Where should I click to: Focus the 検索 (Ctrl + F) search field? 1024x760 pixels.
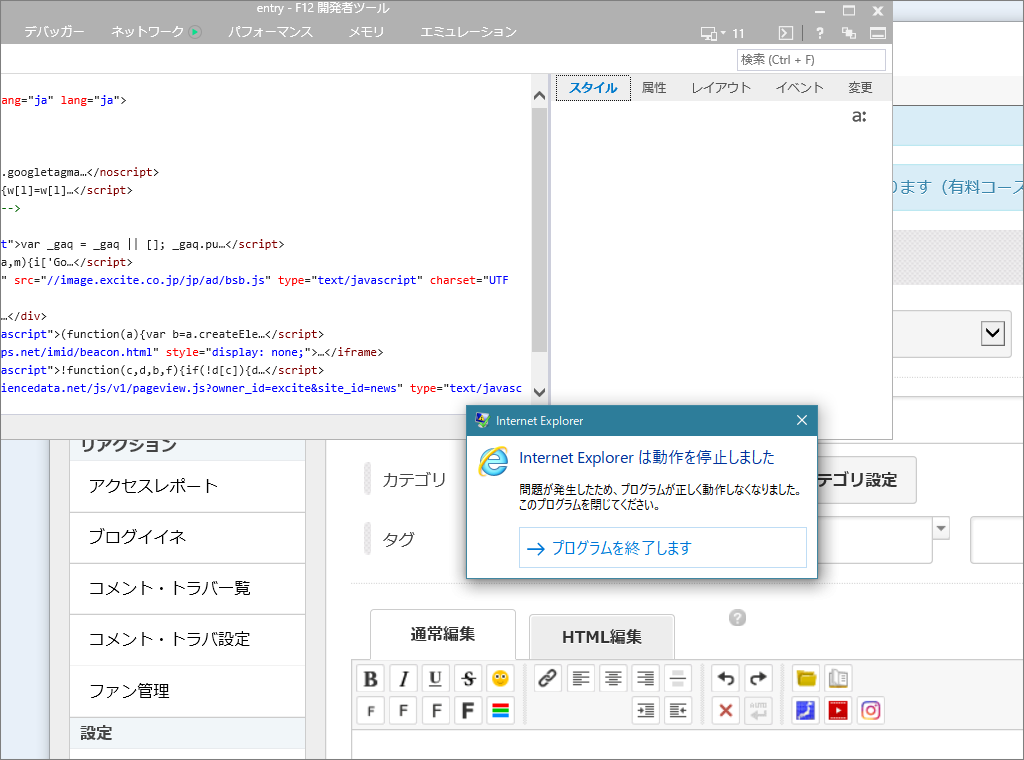tap(811, 60)
